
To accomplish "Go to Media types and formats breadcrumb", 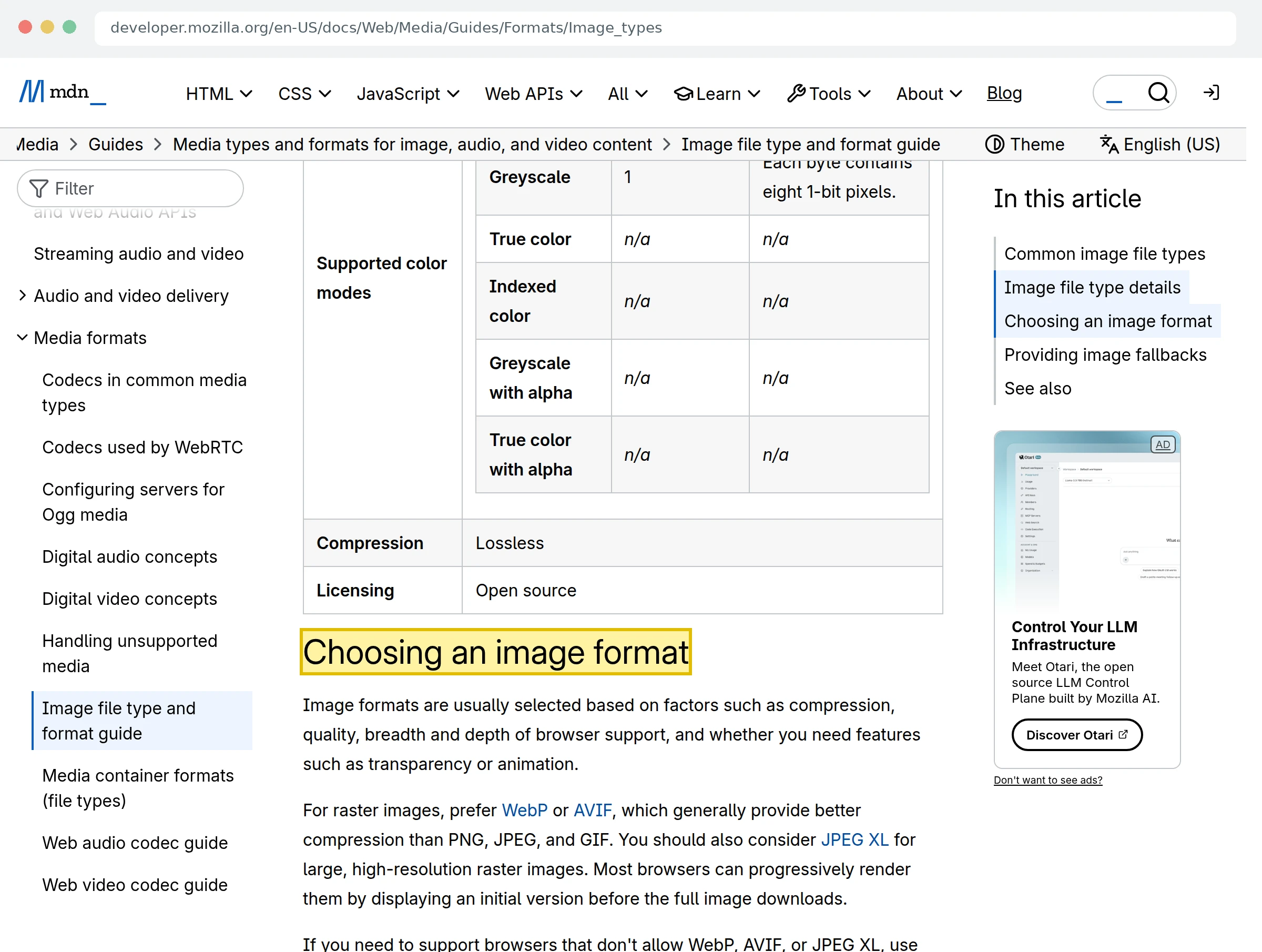I will (412, 145).
